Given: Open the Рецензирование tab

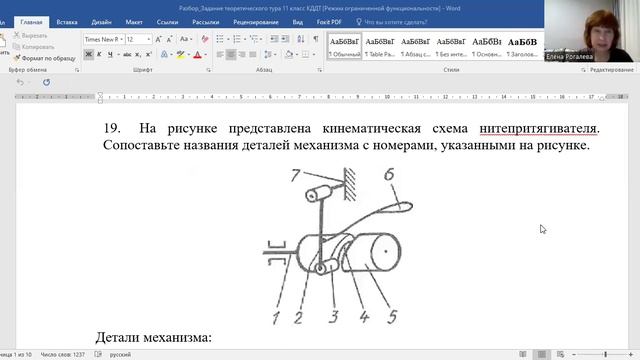Looking at the screenshot, I should (256, 22).
